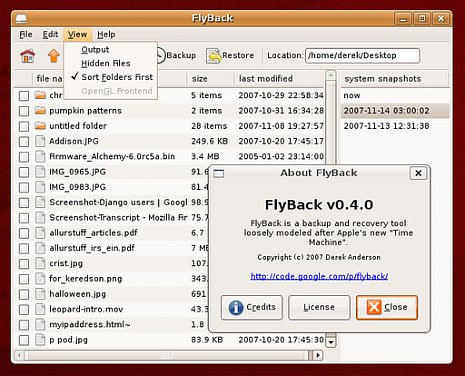Click the License button
This screenshot has width=465, height=376.
click(319, 307)
